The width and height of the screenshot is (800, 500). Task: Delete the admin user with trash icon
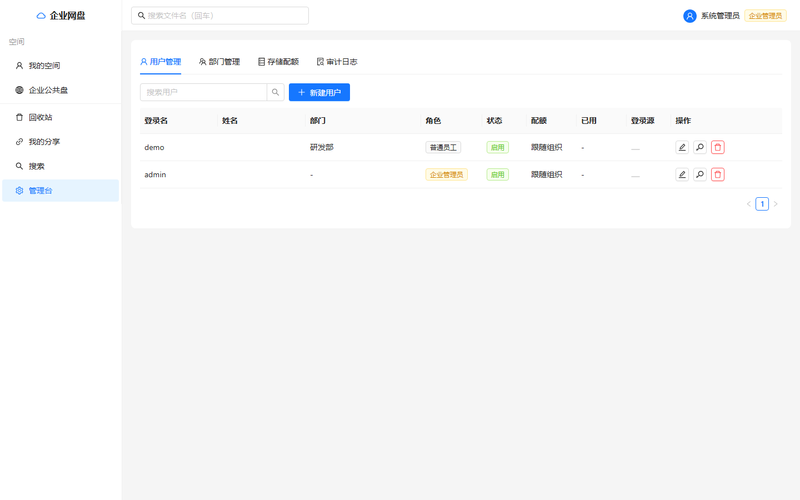717,174
